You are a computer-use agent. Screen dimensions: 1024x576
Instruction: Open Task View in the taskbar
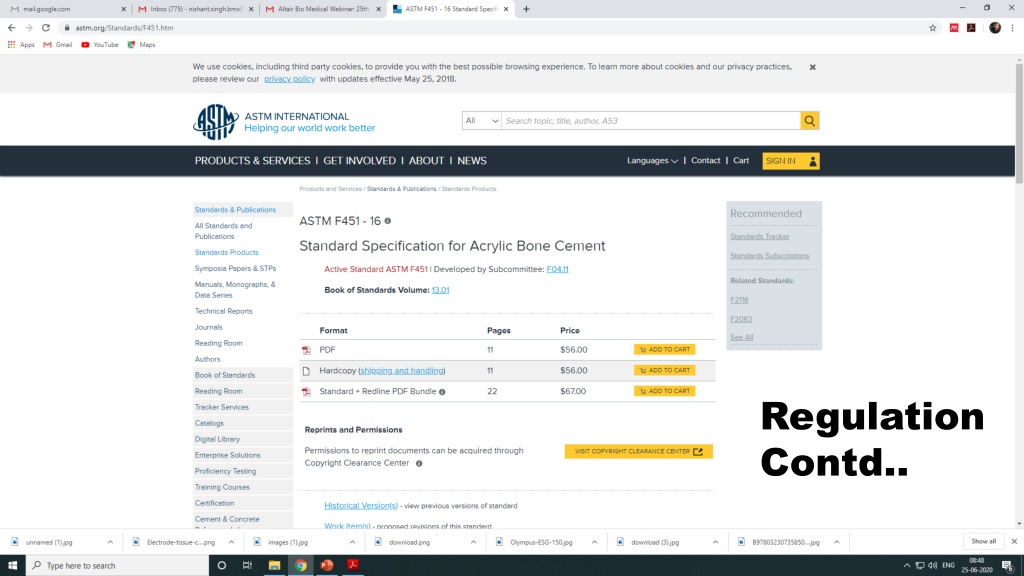pos(247,566)
